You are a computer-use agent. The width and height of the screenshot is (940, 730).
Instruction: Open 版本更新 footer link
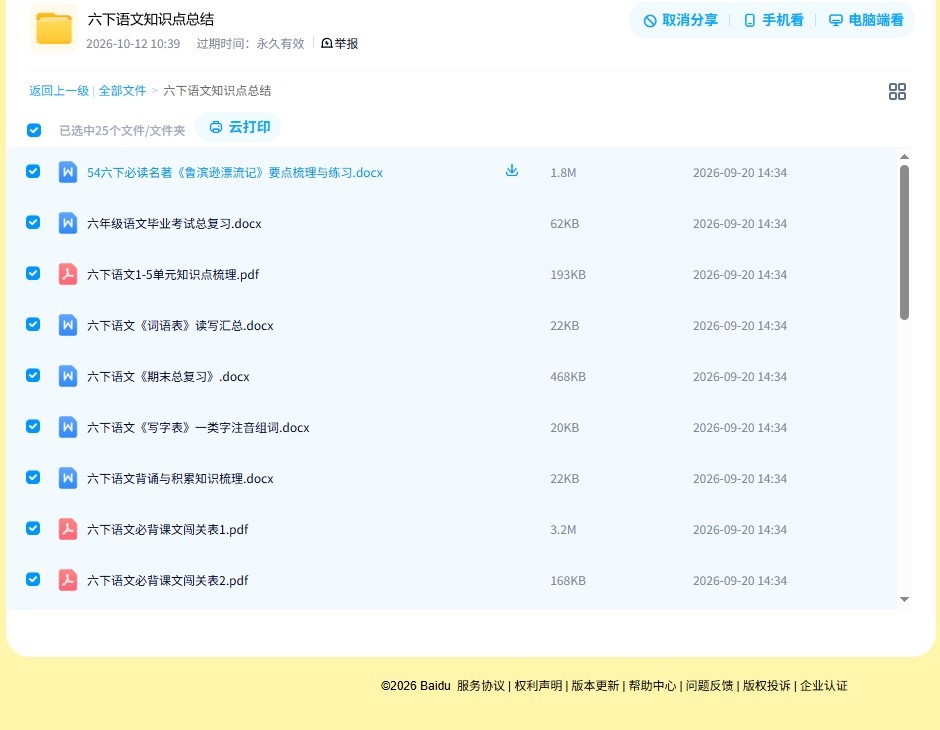pos(595,686)
